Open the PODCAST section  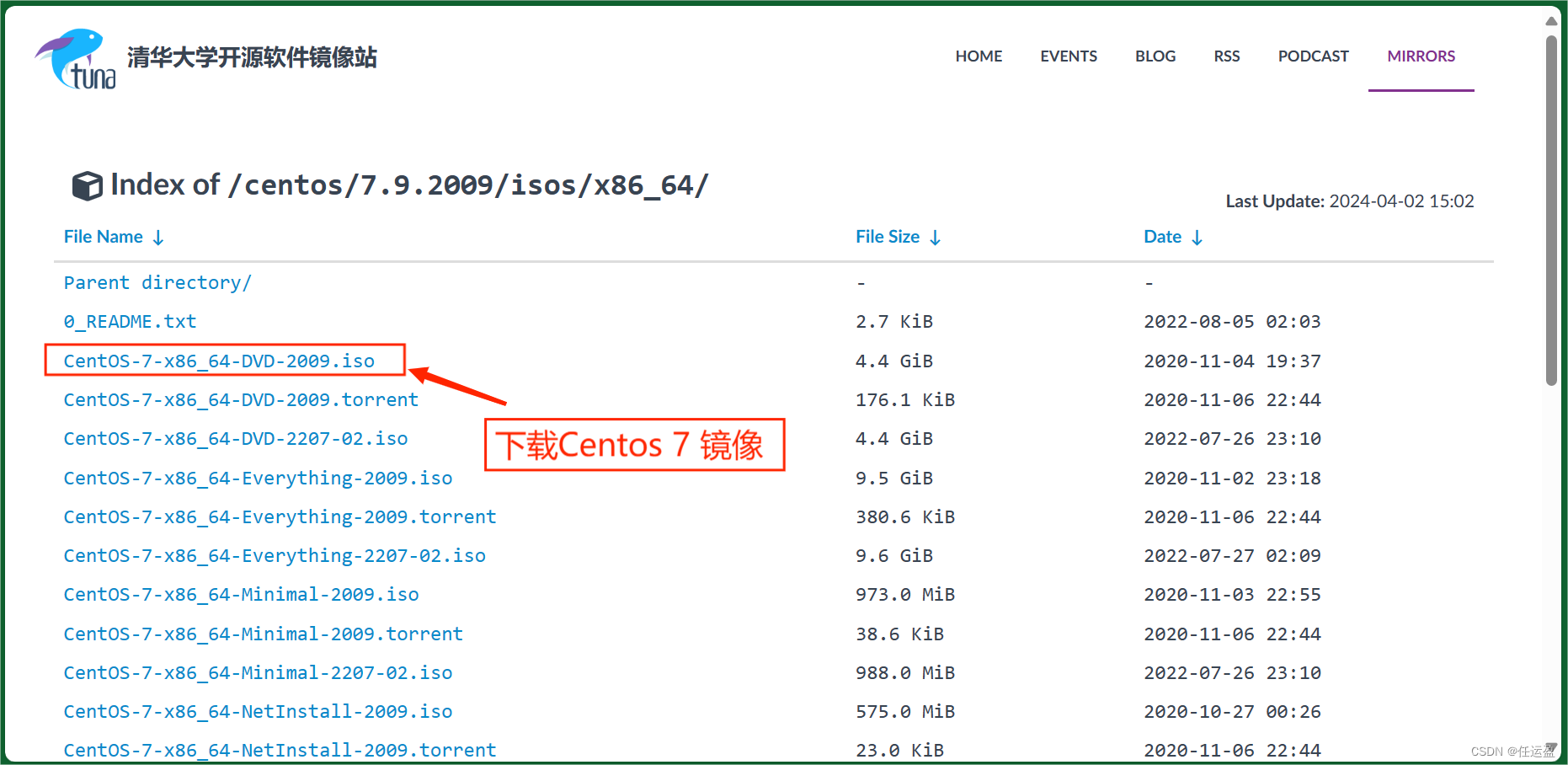point(1313,56)
